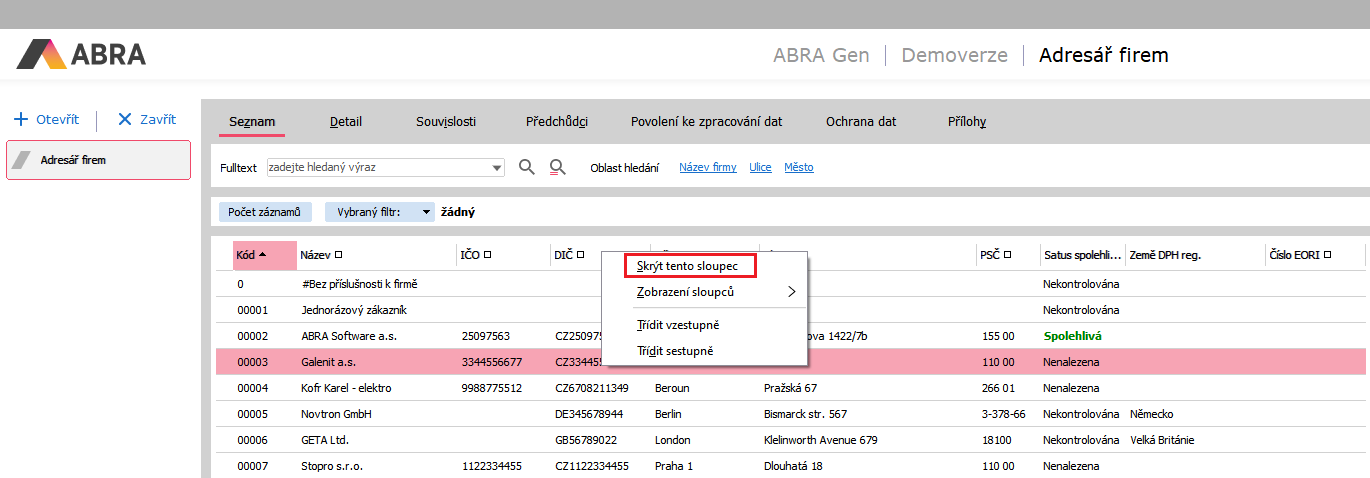This screenshot has width=1370, height=478.
Task: Expand the Vybraný filtr dropdown
Action: 427,212
